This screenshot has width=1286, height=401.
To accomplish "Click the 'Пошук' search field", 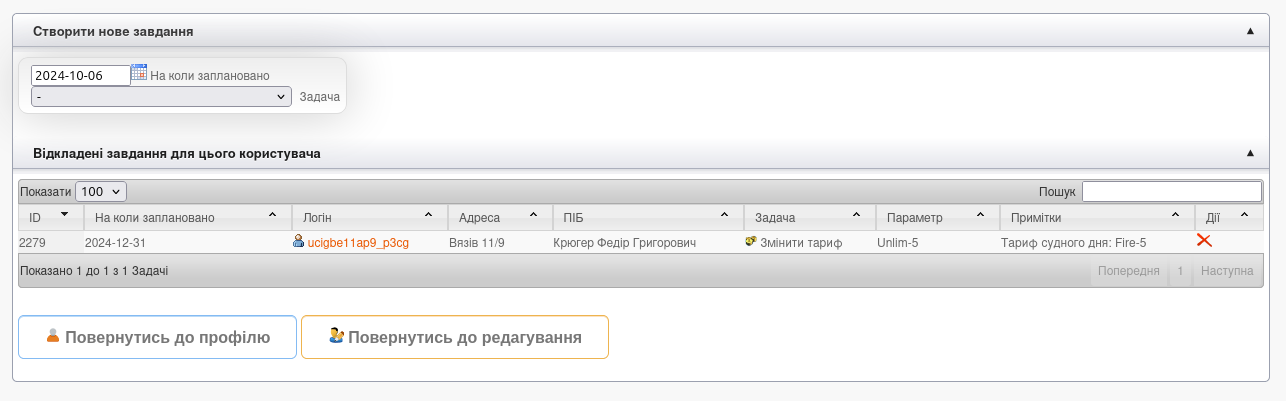I will (x=1171, y=191).
